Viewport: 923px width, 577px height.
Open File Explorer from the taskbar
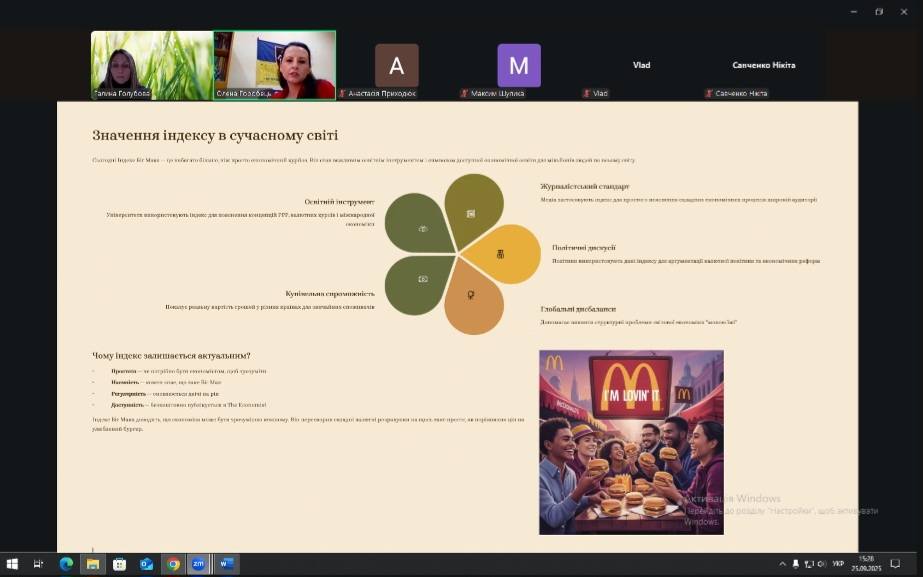coord(93,564)
